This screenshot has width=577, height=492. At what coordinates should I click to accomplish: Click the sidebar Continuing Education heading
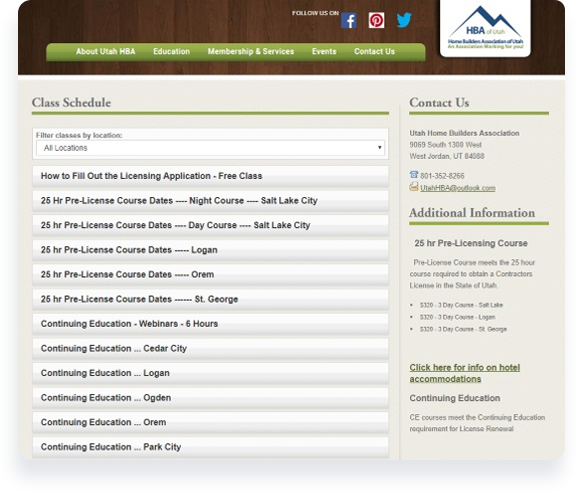click(455, 398)
